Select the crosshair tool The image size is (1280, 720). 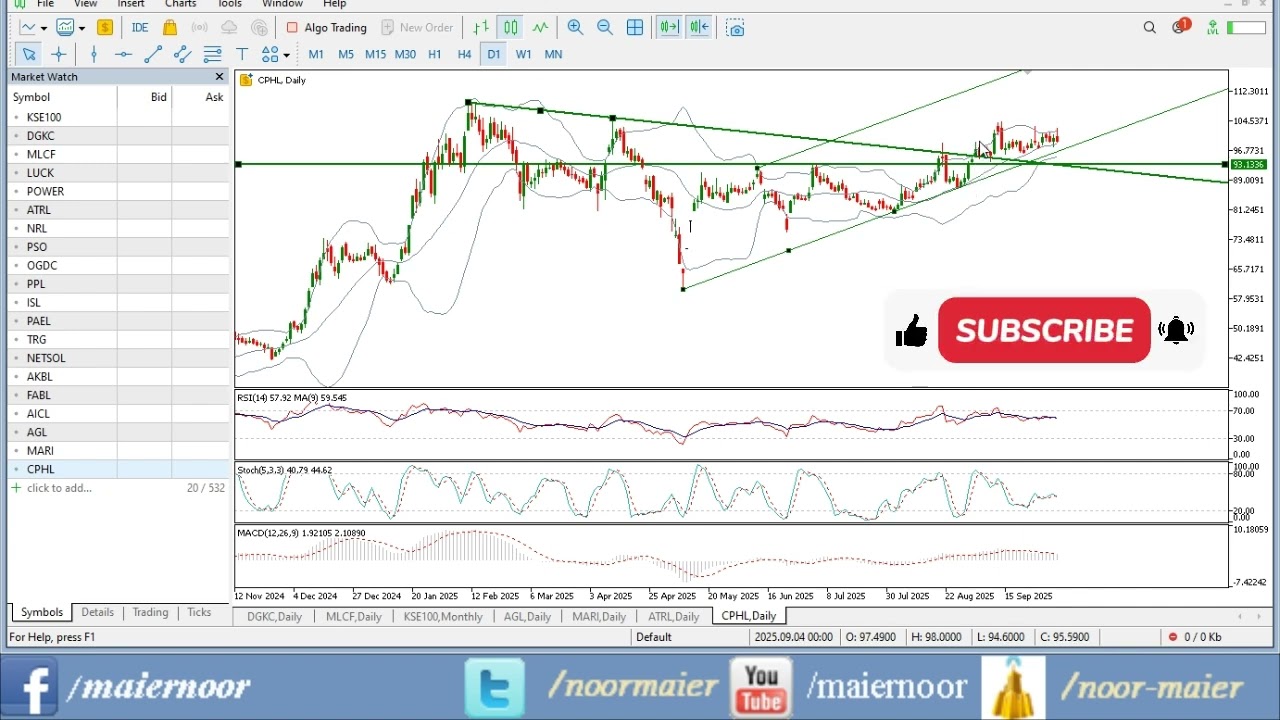pyautogui.click(x=59, y=55)
